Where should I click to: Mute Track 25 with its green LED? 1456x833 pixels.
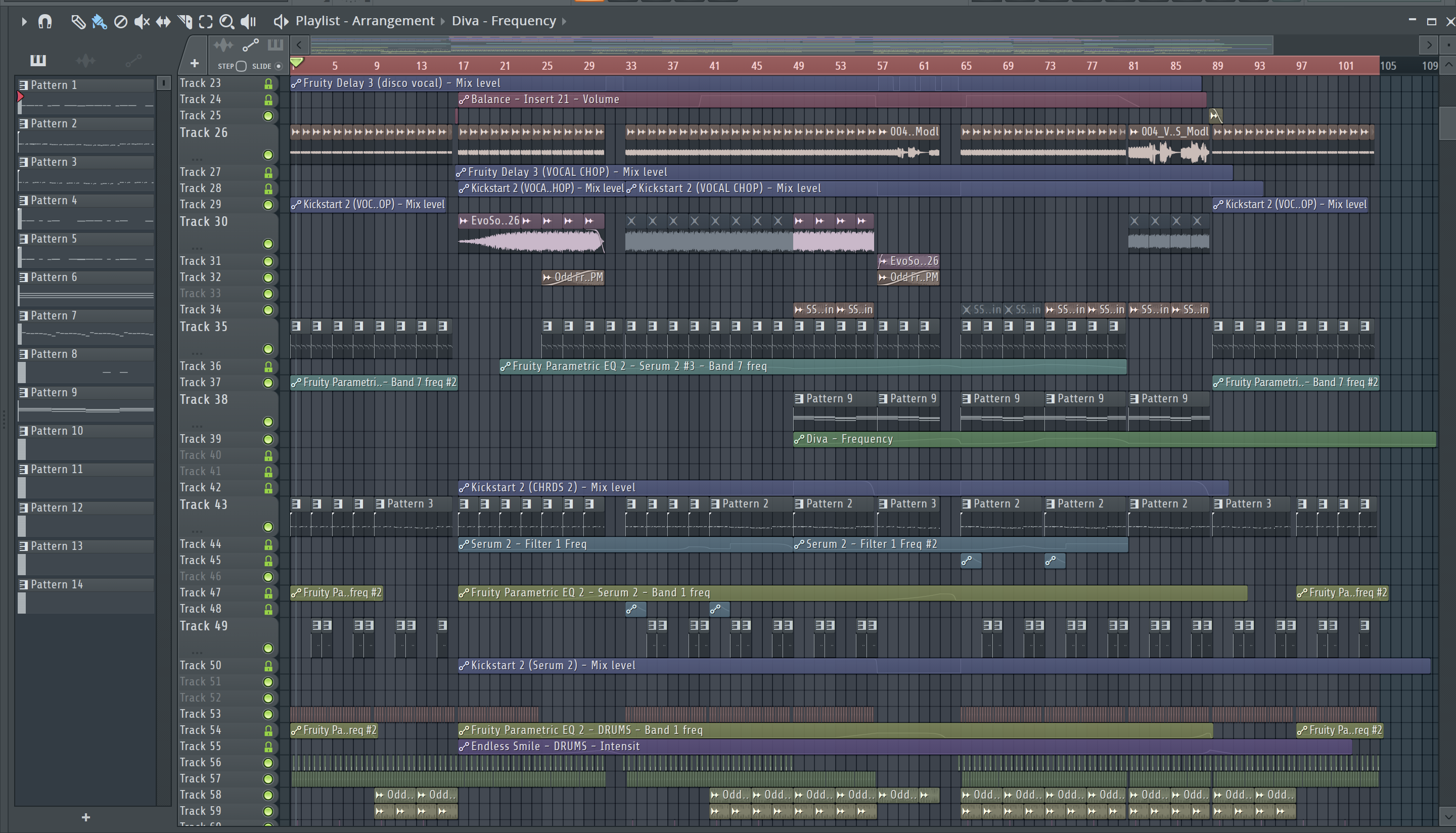click(268, 116)
